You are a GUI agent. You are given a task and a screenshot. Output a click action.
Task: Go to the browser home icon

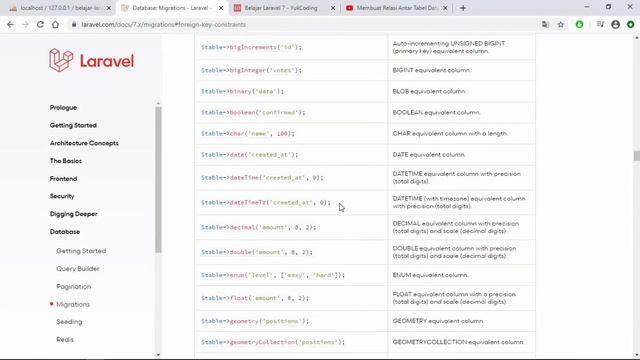click(55, 24)
